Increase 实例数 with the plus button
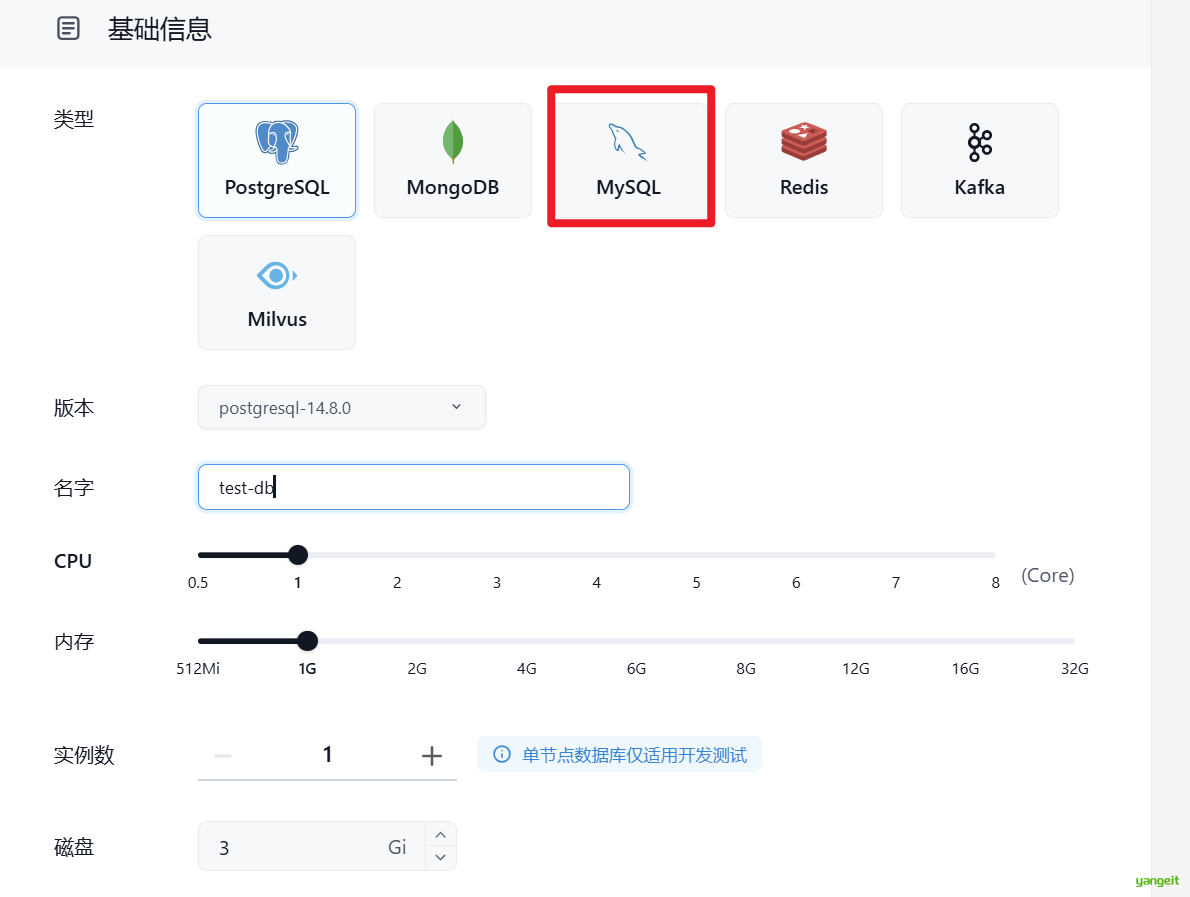 coord(432,756)
